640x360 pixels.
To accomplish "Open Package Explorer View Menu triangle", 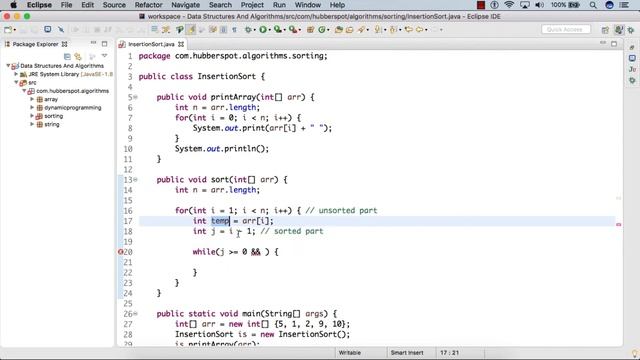I will tap(104, 56).
